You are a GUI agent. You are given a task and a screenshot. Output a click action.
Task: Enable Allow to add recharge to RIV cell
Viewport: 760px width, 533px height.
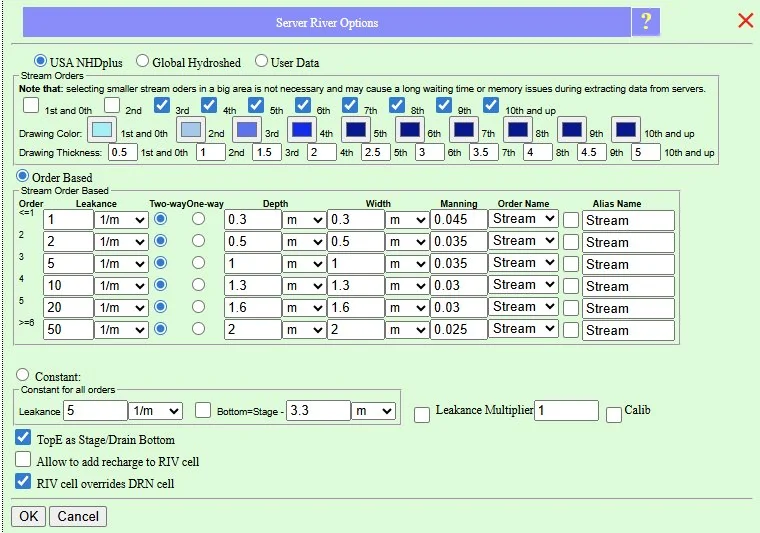pos(23,459)
